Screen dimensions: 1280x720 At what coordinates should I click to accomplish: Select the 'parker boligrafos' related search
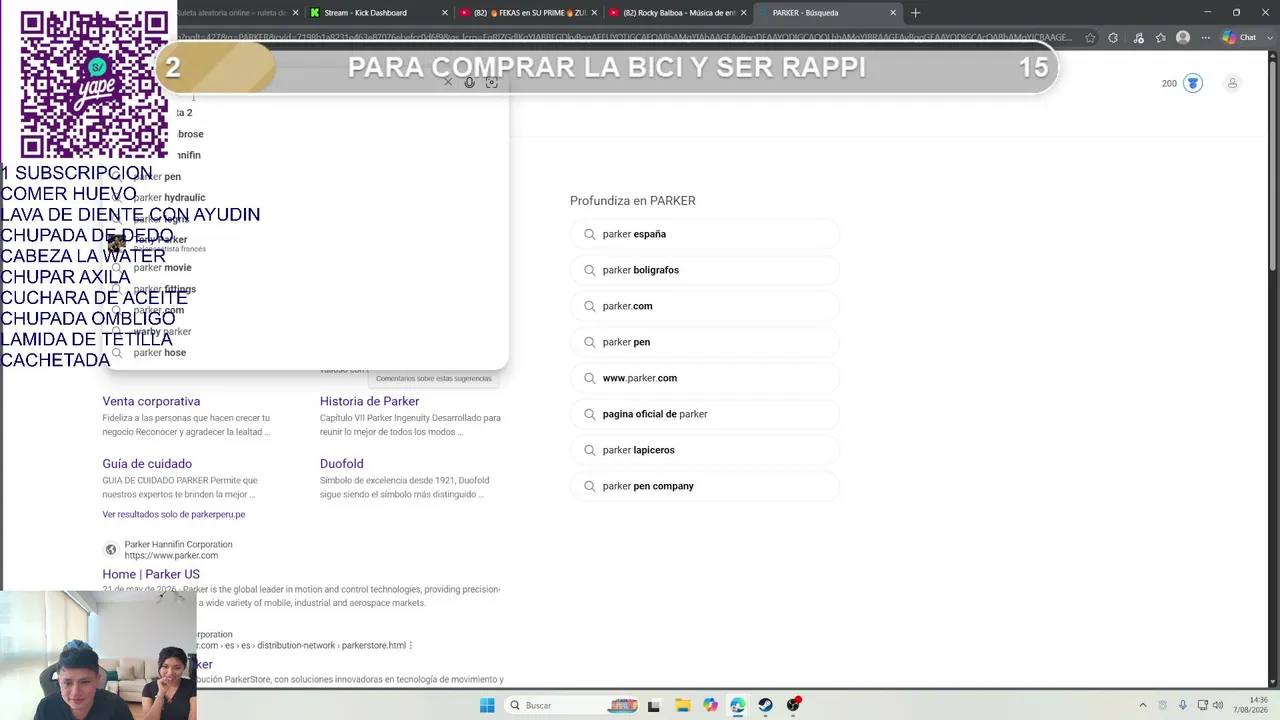click(704, 270)
